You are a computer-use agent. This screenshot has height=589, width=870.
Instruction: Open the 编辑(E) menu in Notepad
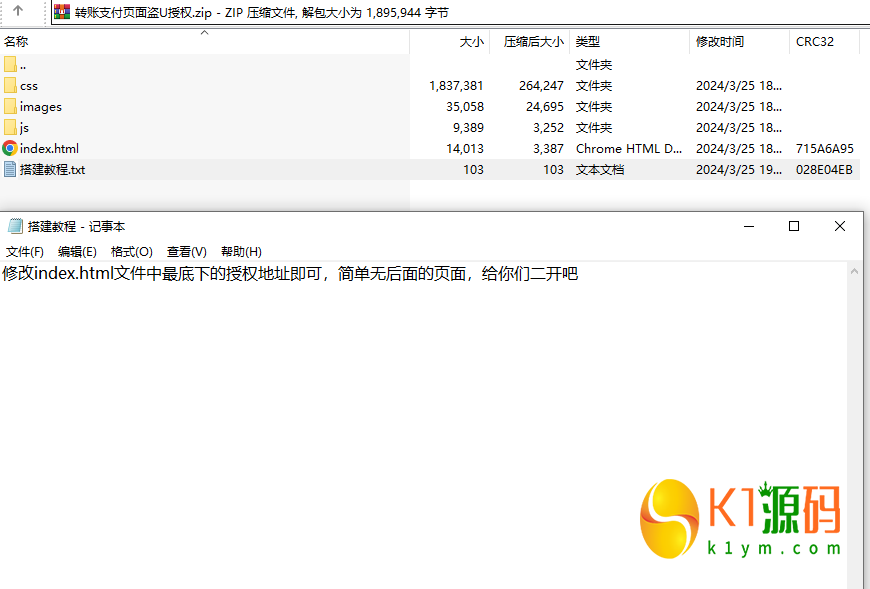pos(77,252)
